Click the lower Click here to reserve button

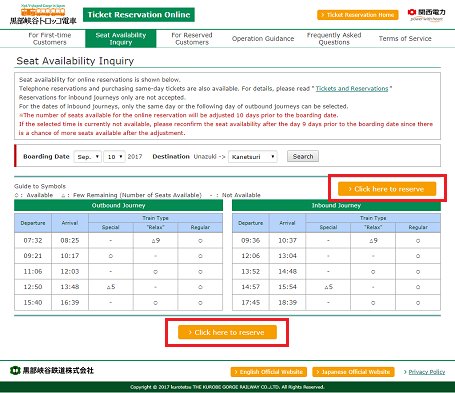[227, 332]
